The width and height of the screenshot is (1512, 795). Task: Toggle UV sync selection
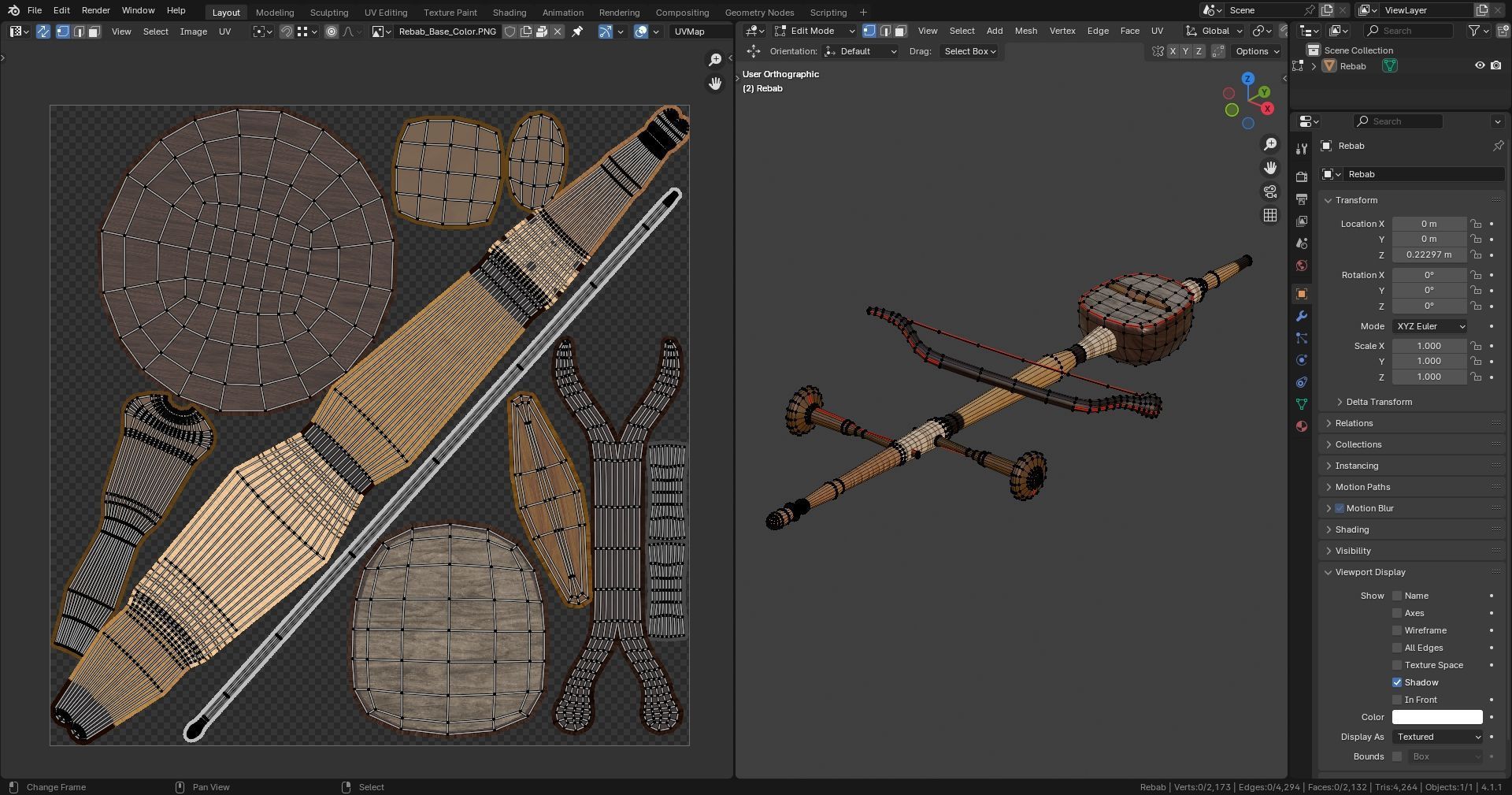tap(43, 32)
